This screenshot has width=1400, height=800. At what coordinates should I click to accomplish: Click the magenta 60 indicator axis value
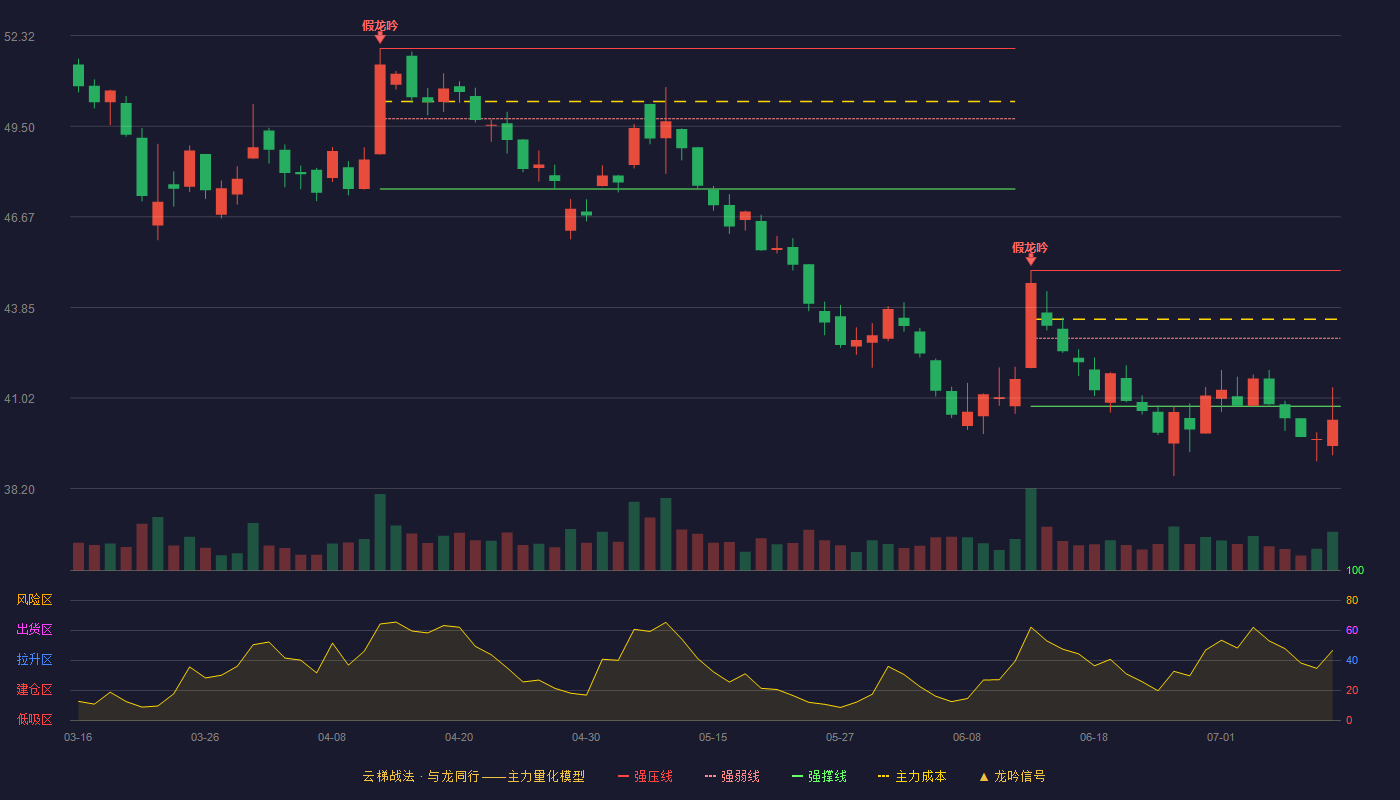[1352, 630]
